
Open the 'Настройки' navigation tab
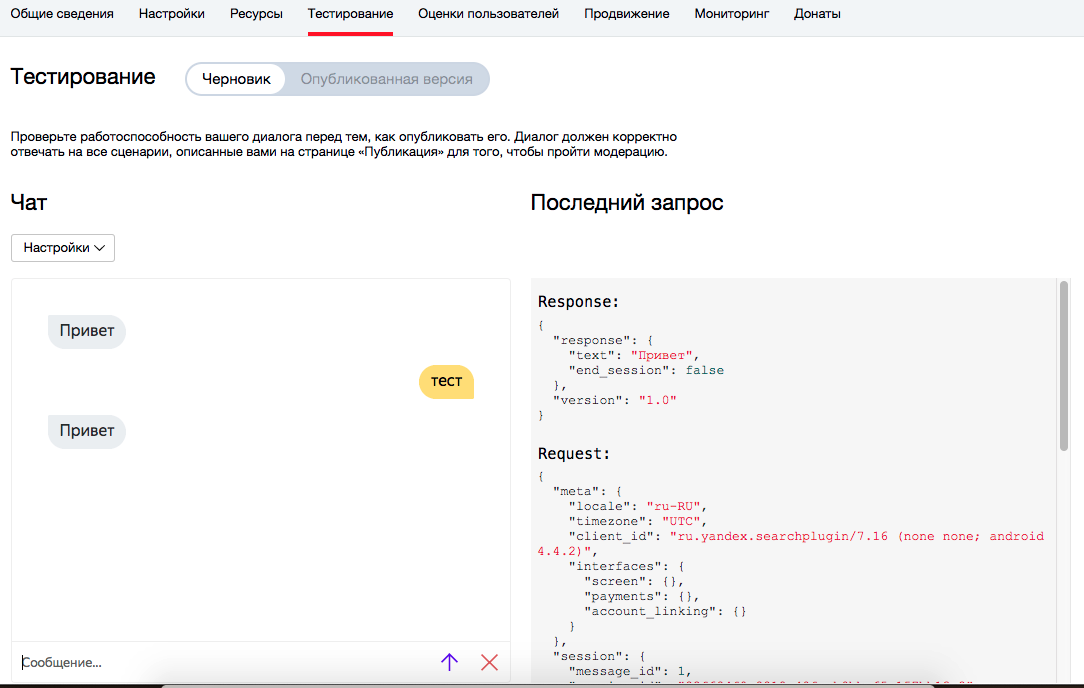[x=171, y=14]
